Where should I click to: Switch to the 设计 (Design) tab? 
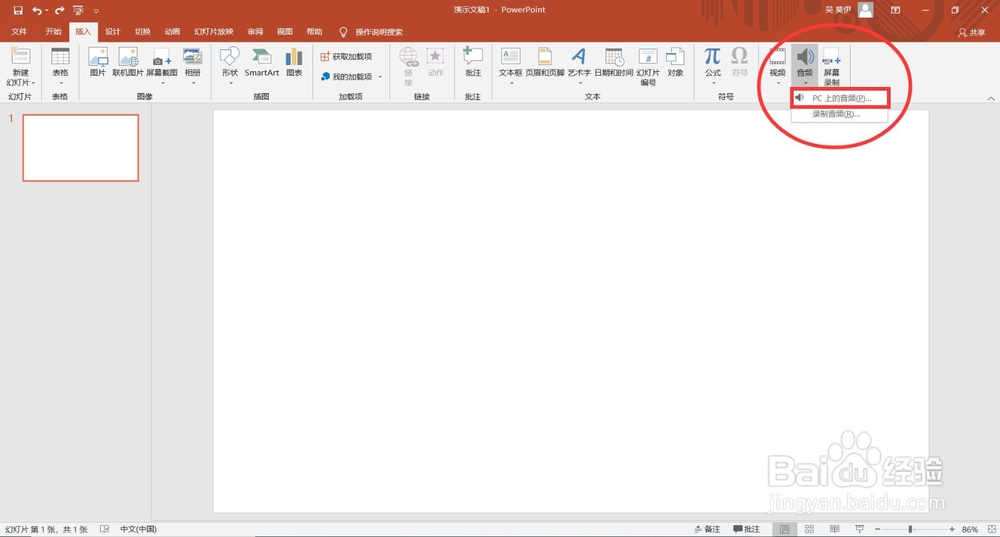pos(113,31)
